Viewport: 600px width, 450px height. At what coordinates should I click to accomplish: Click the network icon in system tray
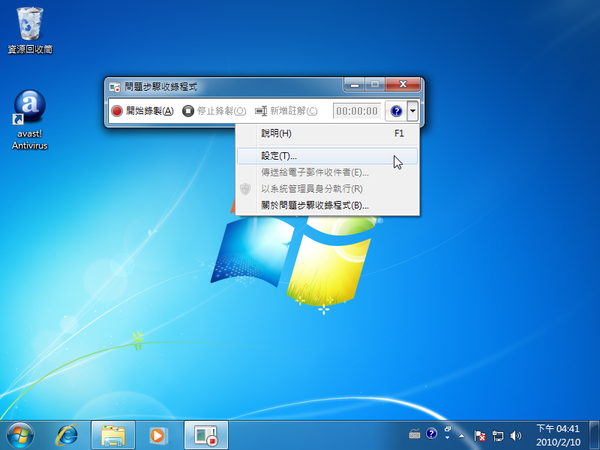pos(498,435)
